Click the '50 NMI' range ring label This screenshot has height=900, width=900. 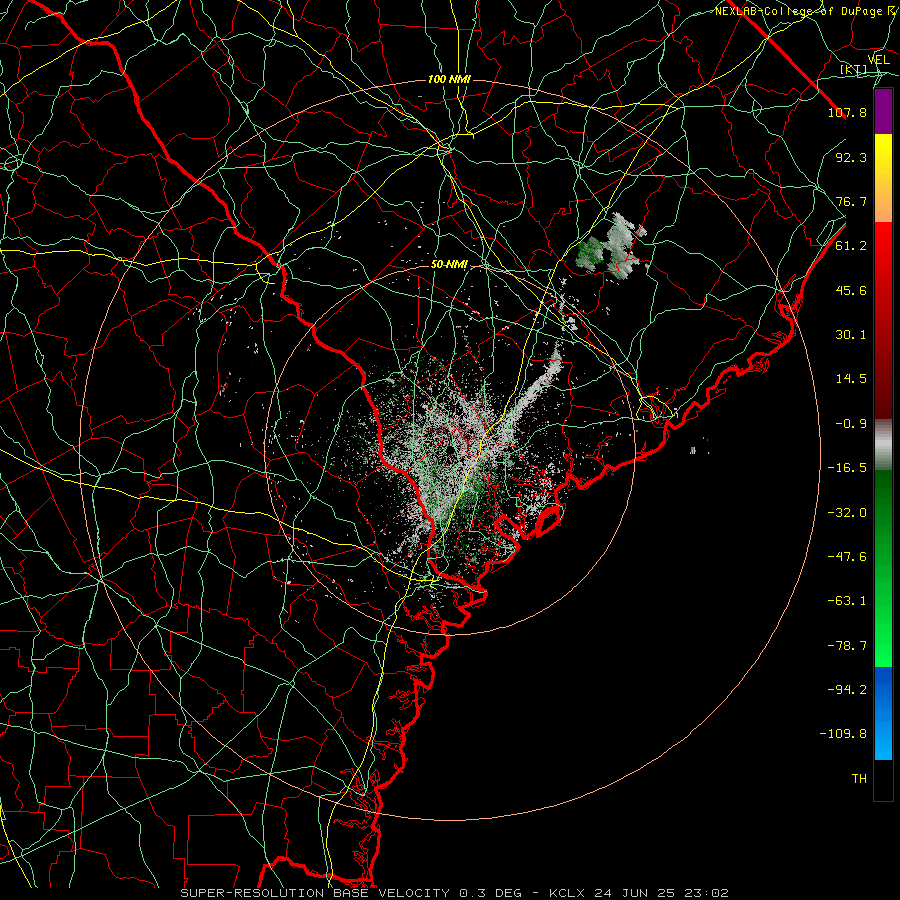click(x=449, y=265)
